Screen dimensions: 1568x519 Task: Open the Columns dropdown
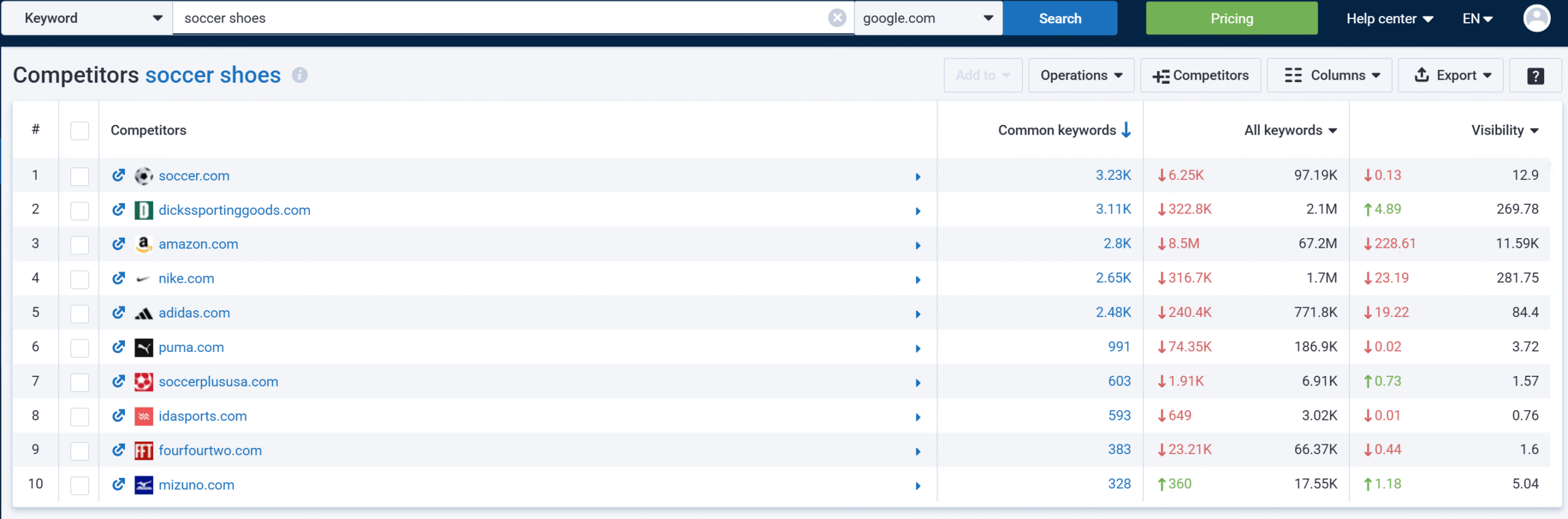[x=1329, y=75]
